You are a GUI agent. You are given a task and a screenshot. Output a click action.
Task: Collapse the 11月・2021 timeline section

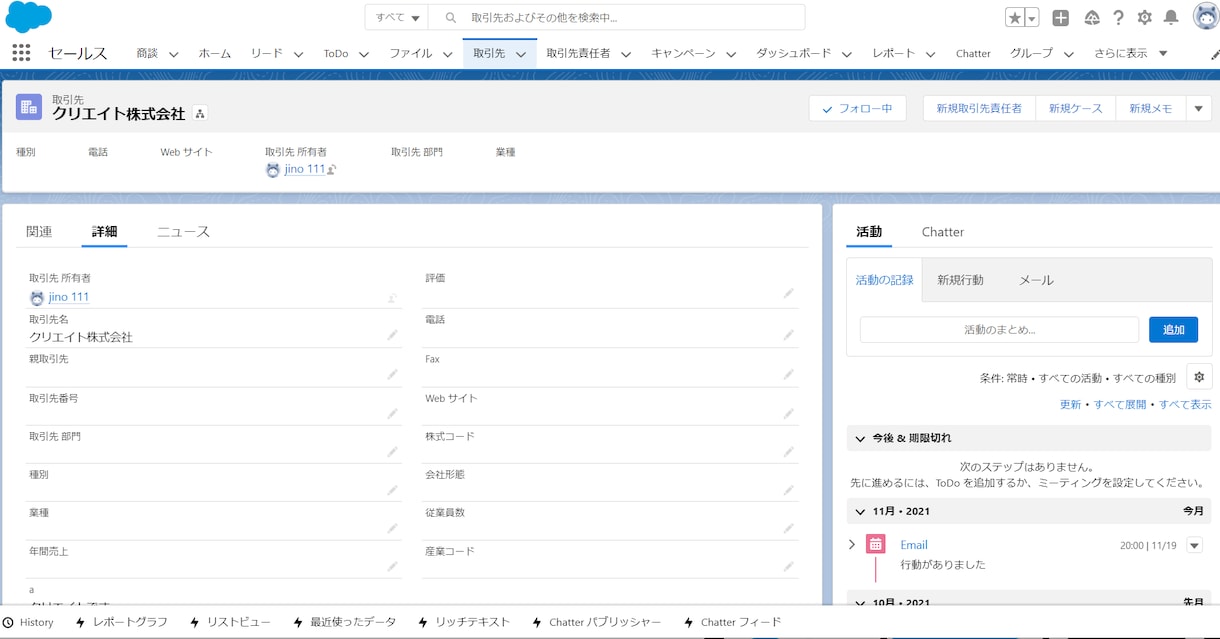(859, 511)
